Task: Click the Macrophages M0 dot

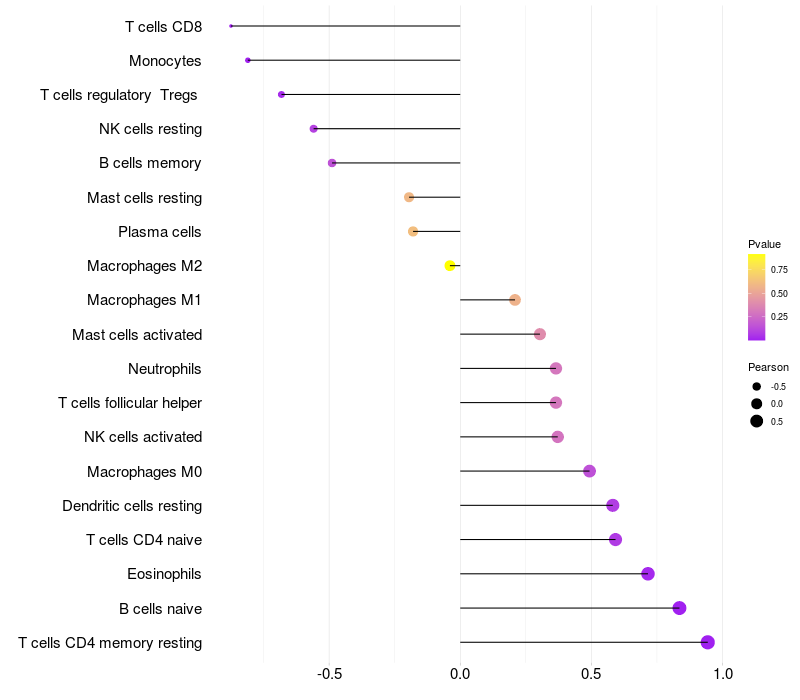Action: [589, 471]
